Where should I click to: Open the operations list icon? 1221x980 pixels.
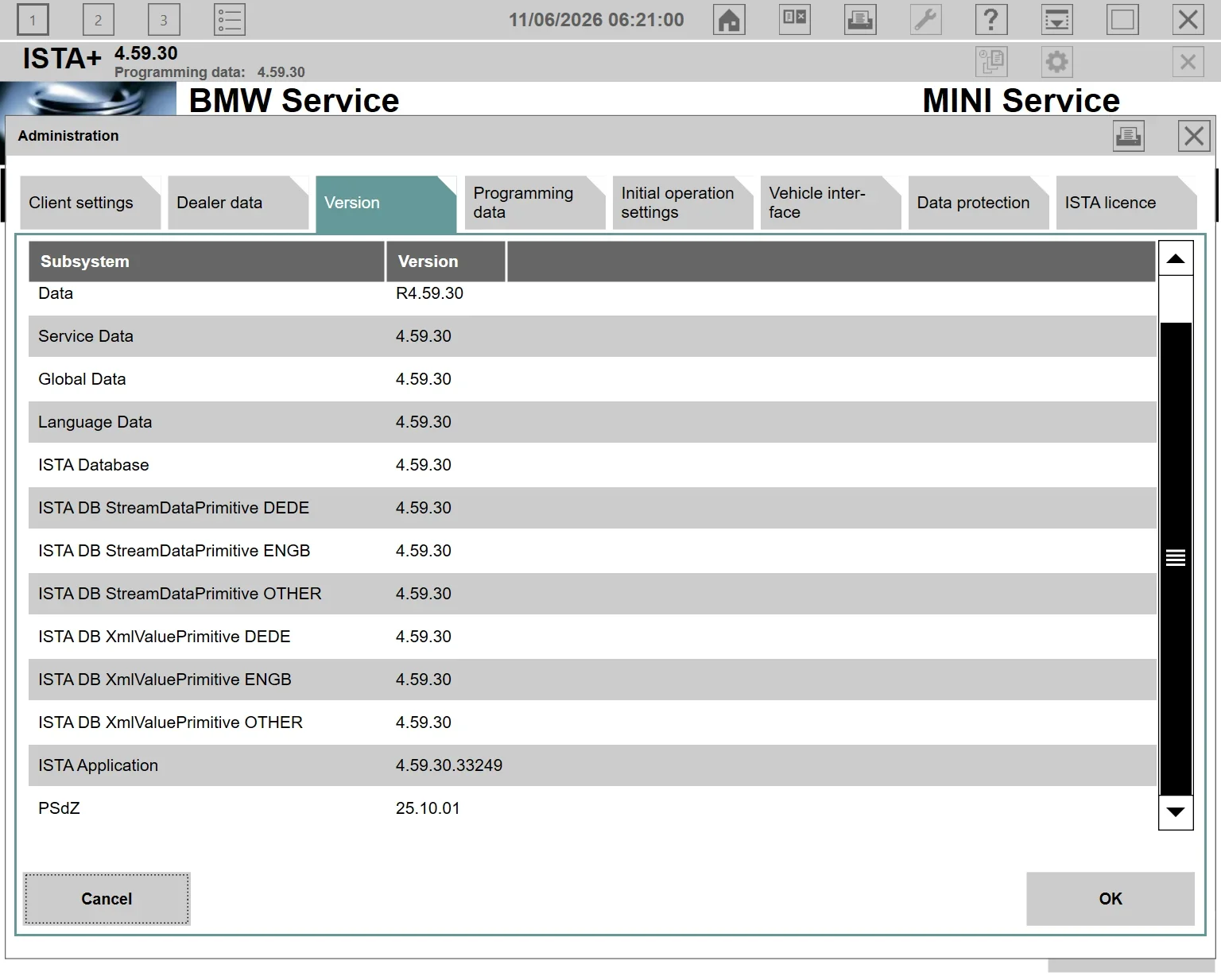point(230,20)
